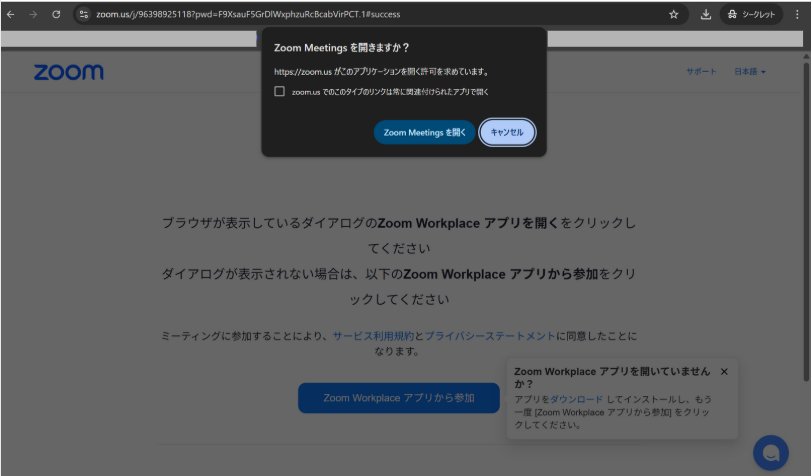Open the プライバシーステートメント link
This screenshot has height=476, width=811.
tap(490, 336)
